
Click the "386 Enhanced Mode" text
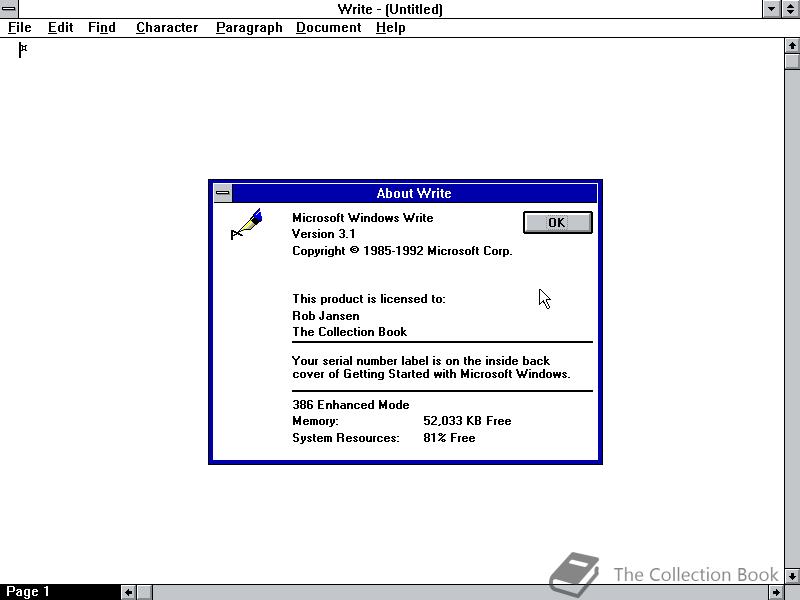[x=351, y=405]
